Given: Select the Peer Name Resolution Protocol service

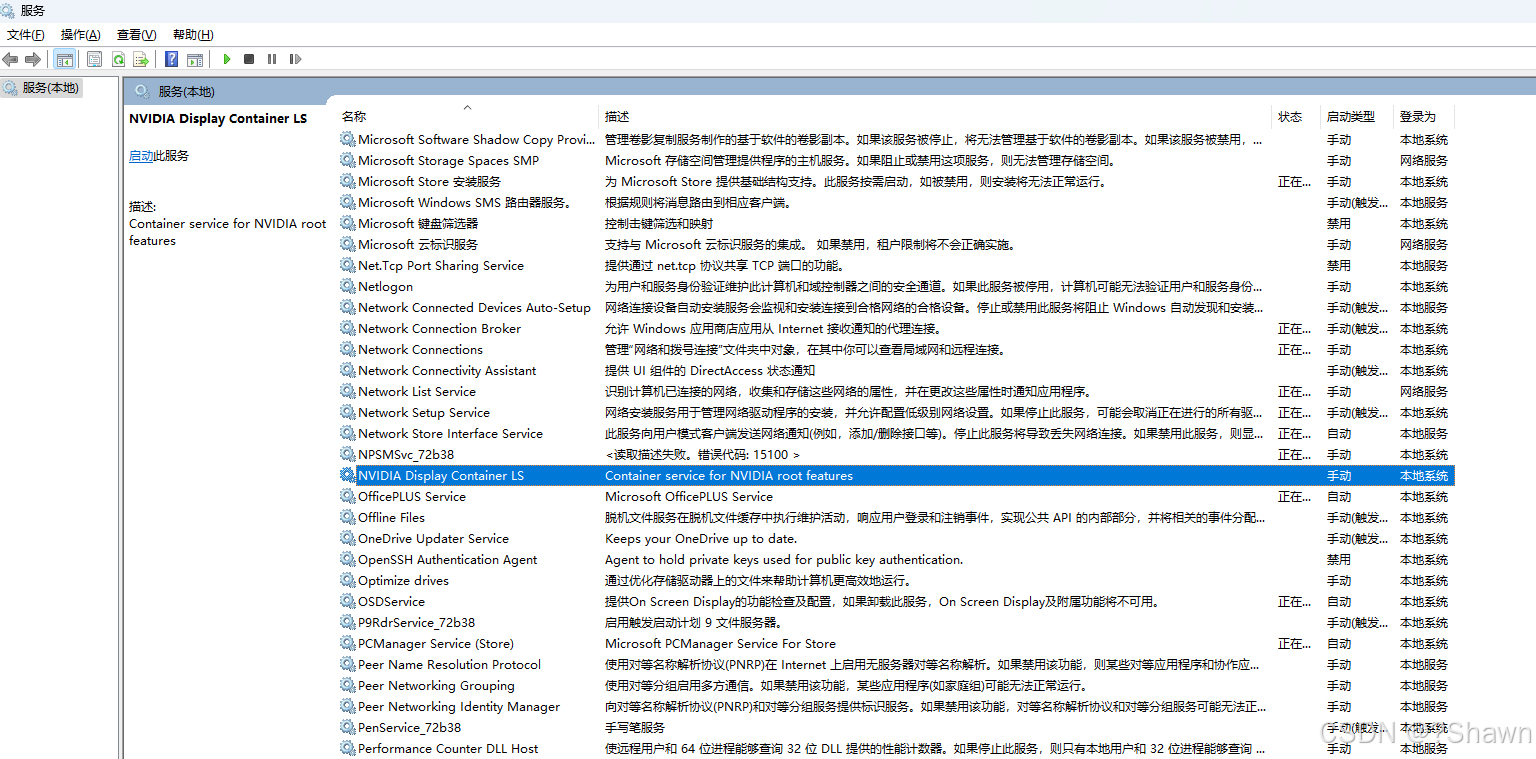Looking at the screenshot, I should 896,664.
